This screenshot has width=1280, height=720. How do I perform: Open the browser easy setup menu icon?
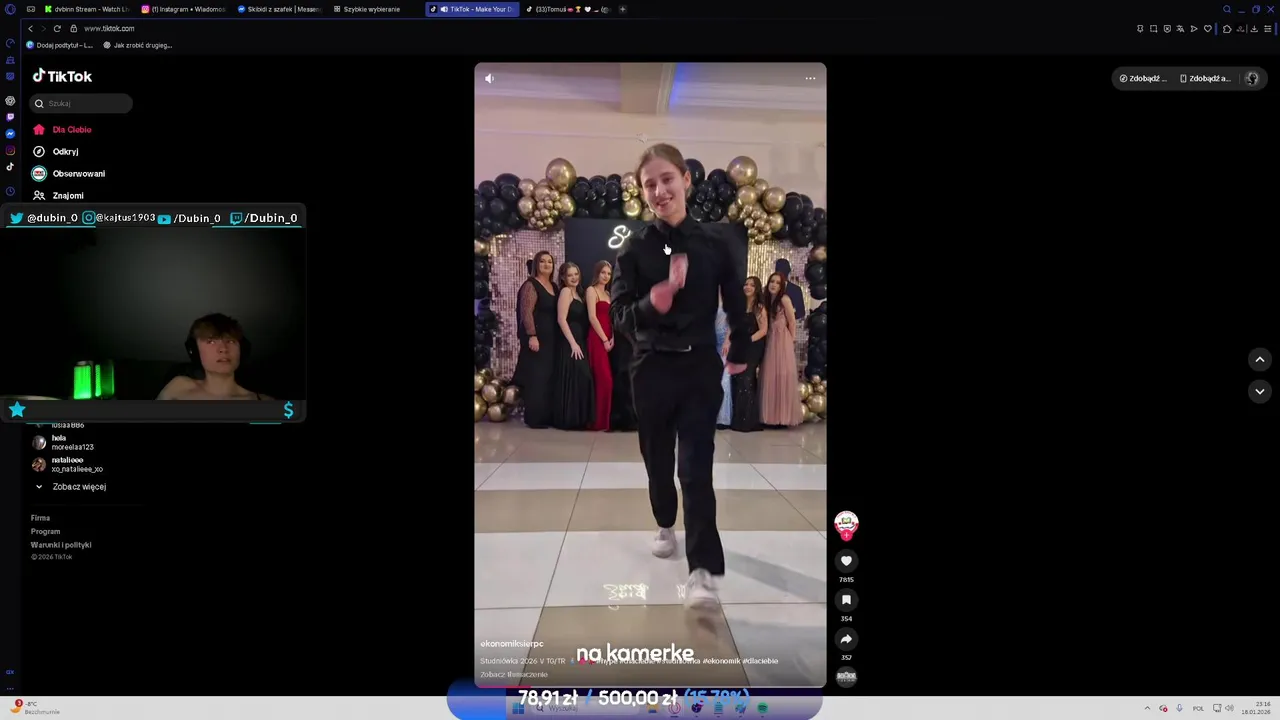click(1268, 29)
